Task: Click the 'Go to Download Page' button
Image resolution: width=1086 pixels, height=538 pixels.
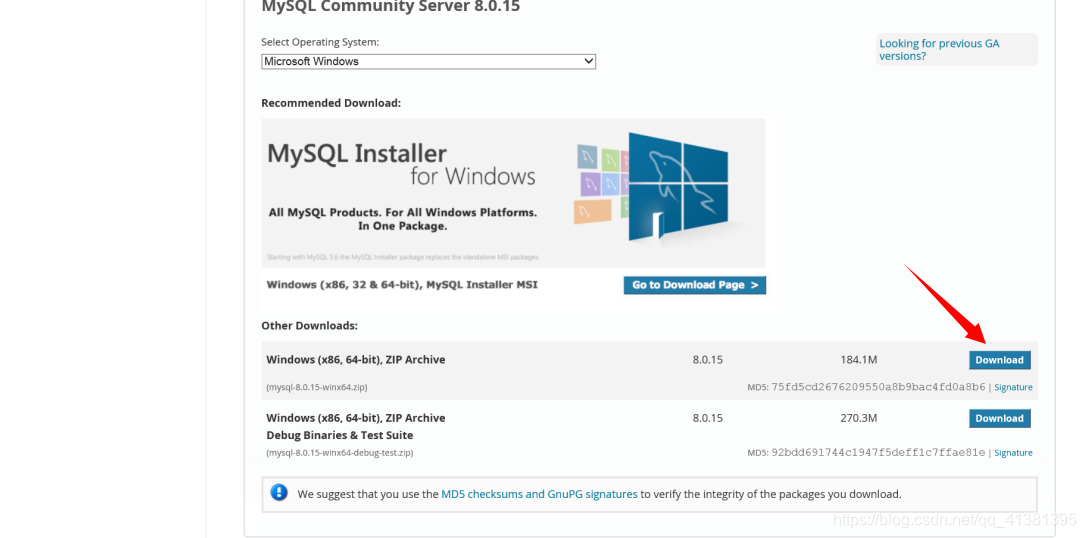Action: pos(695,285)
